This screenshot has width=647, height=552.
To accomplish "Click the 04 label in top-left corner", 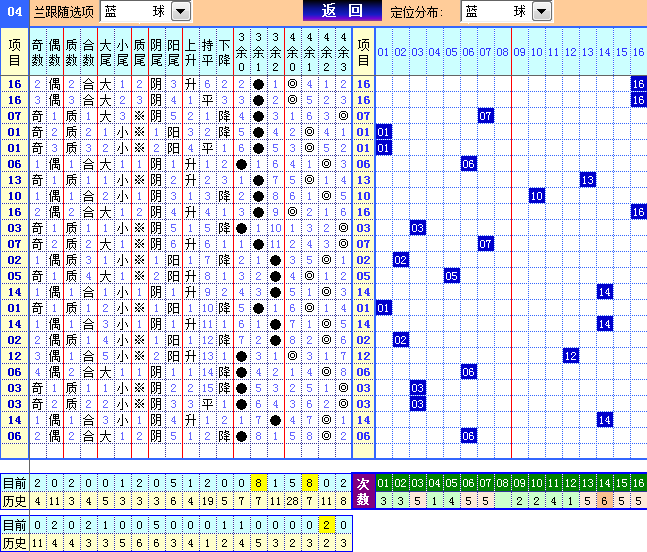I will tap(14, 11).
